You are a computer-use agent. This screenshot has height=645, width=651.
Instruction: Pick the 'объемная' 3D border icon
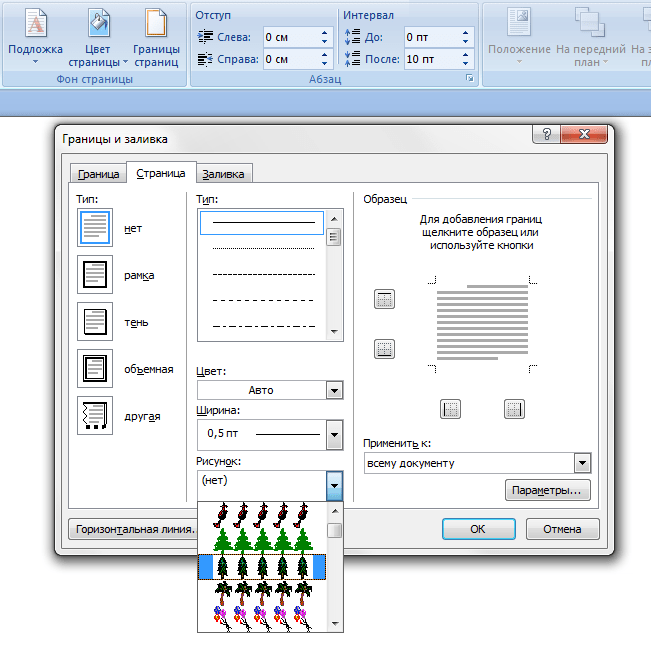click(95, 369)
